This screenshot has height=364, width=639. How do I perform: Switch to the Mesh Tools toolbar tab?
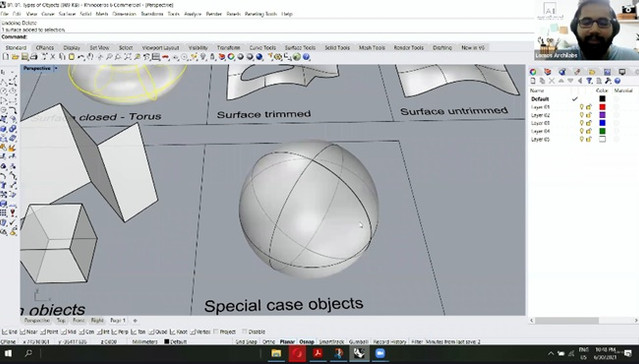tap(372, 48)
